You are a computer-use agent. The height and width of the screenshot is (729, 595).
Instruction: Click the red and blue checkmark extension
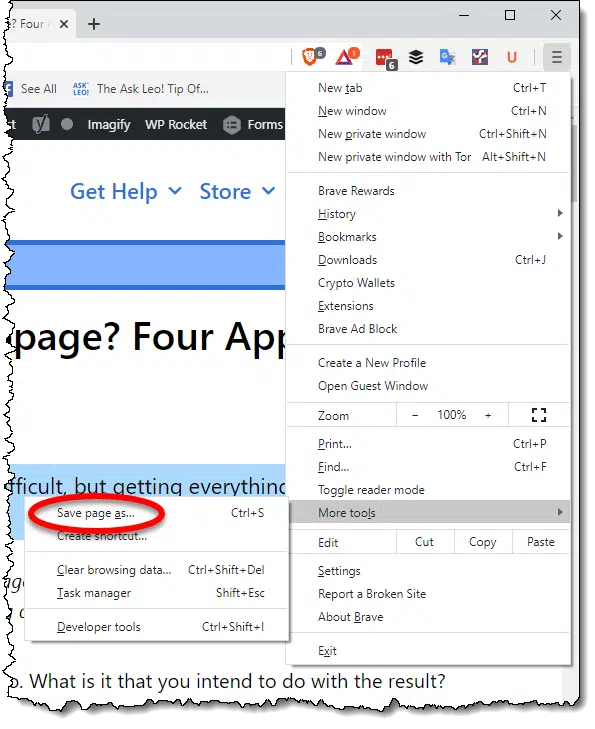[480, 57]
